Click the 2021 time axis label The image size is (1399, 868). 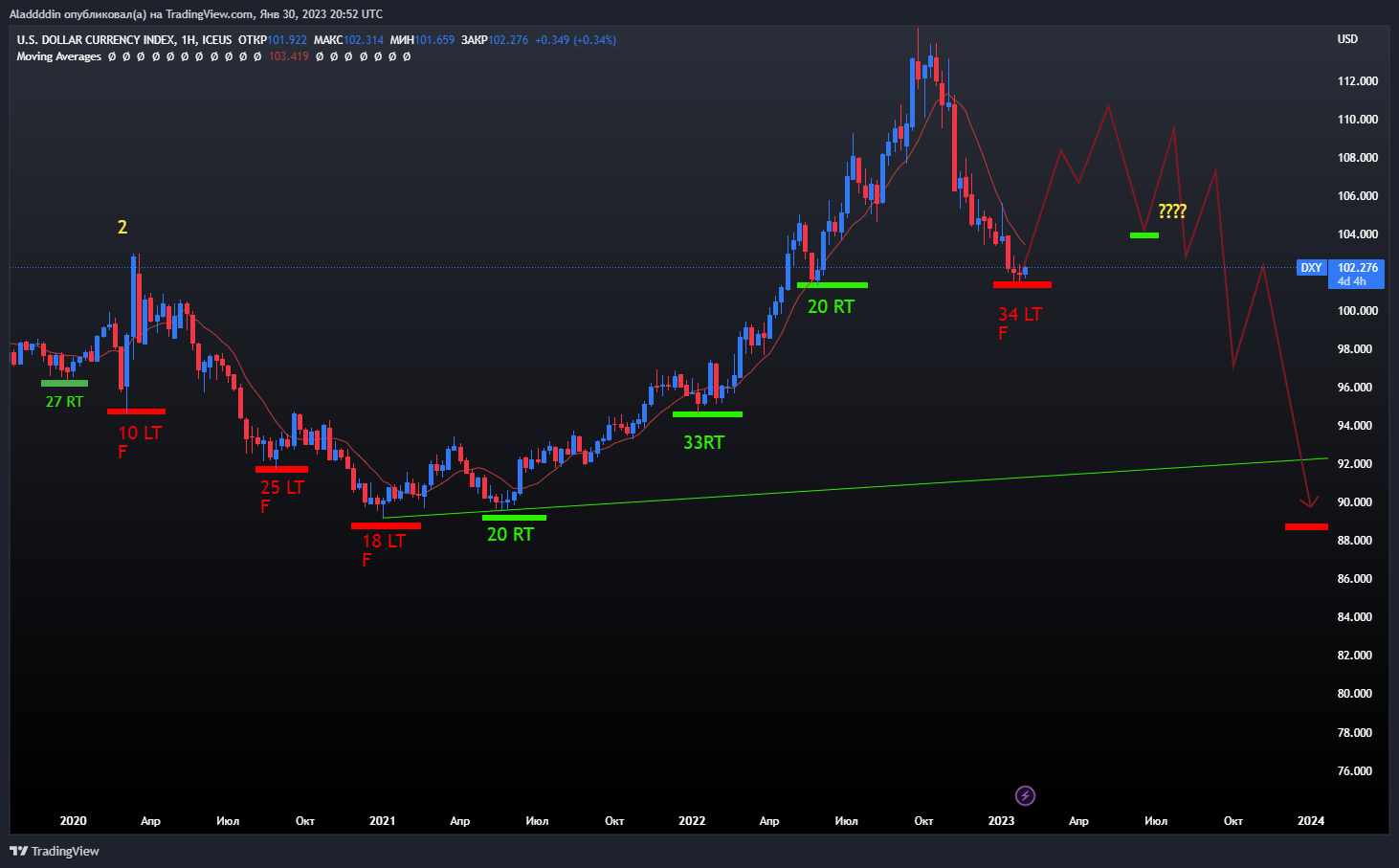(382, 821)
